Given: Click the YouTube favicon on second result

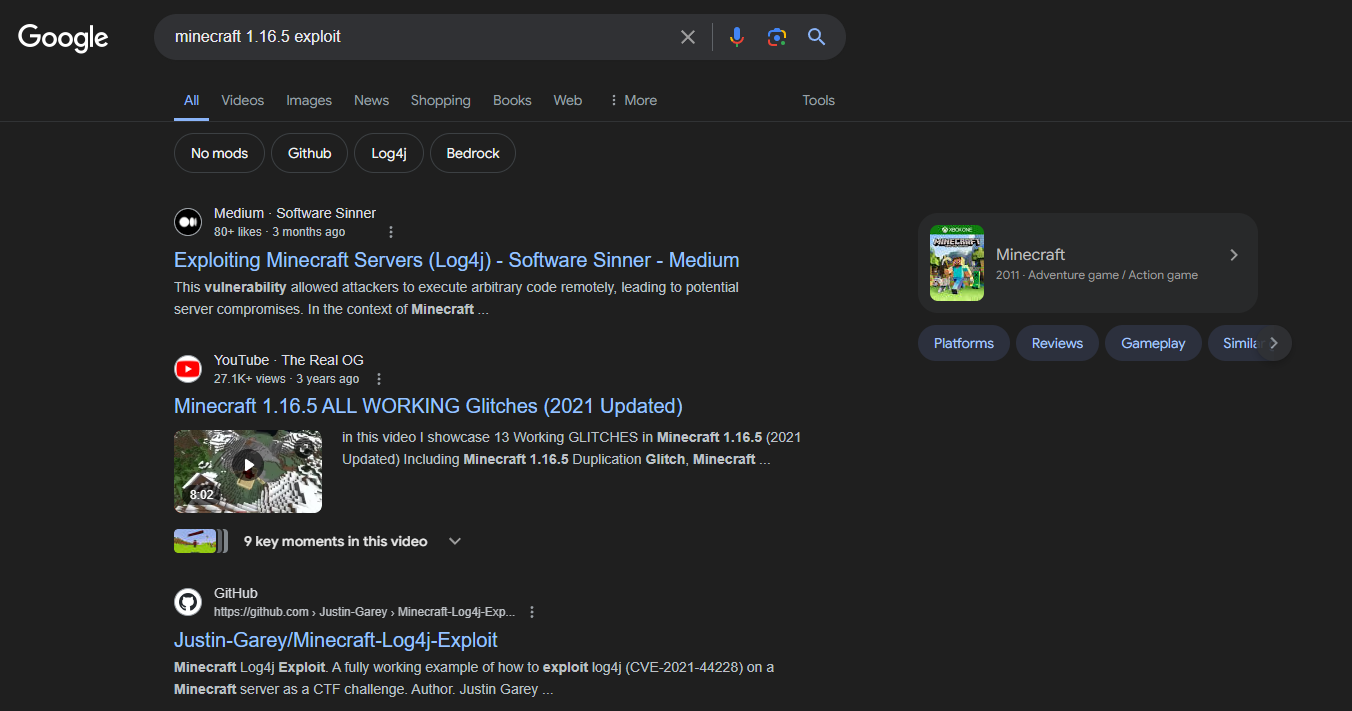Looking at the screenshot, I should 188,369.
